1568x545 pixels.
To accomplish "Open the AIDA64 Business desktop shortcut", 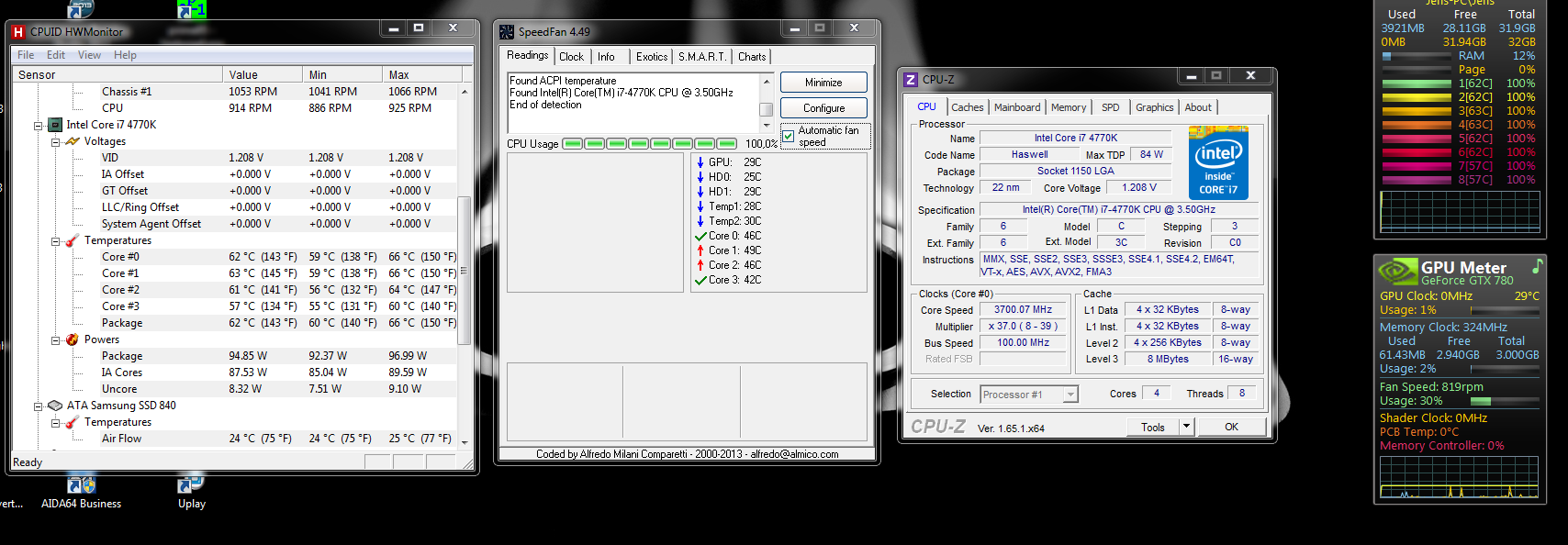I will click(x=82, y=489).
